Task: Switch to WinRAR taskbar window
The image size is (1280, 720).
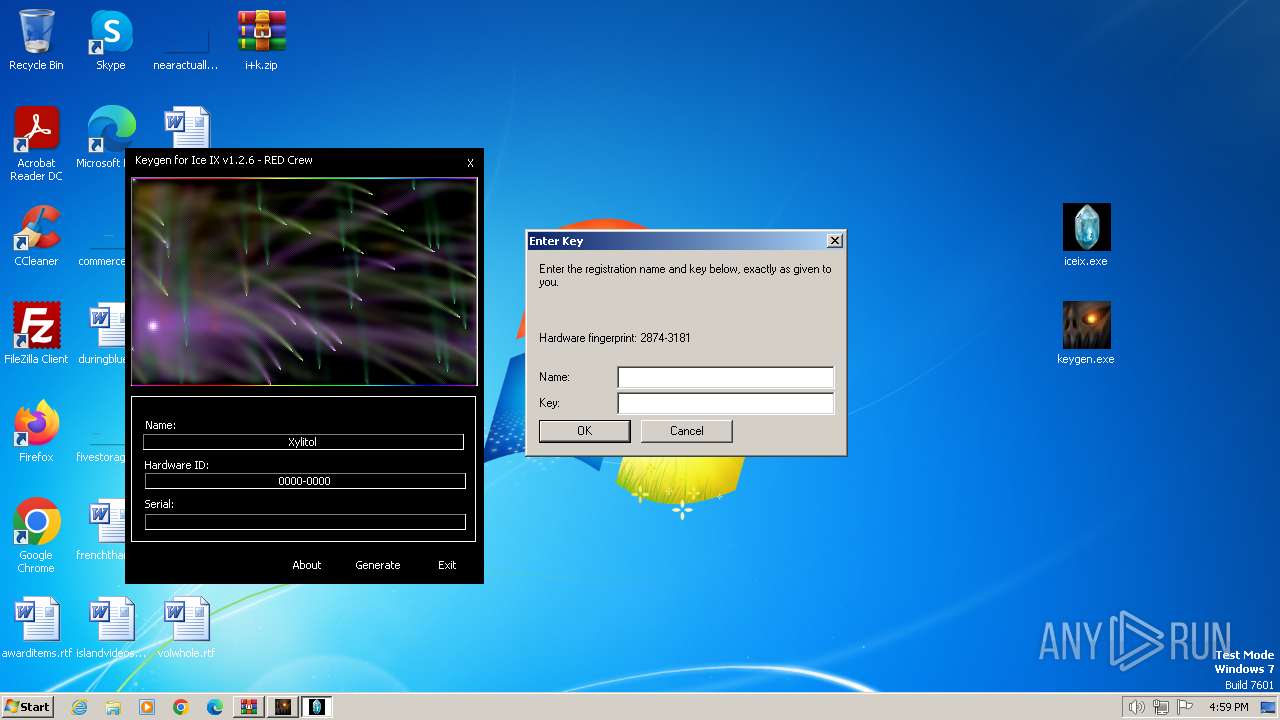Action: click(x=249, y=707)
